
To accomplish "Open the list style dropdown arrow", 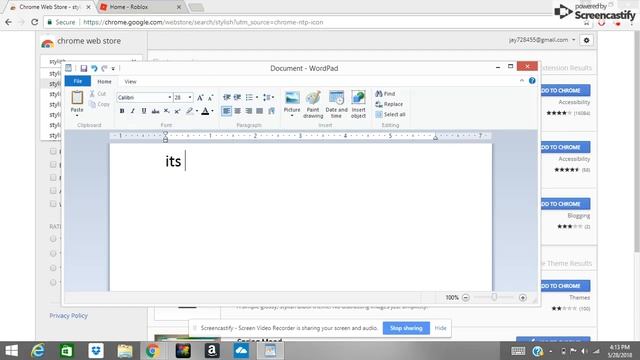I will (257, 97).
